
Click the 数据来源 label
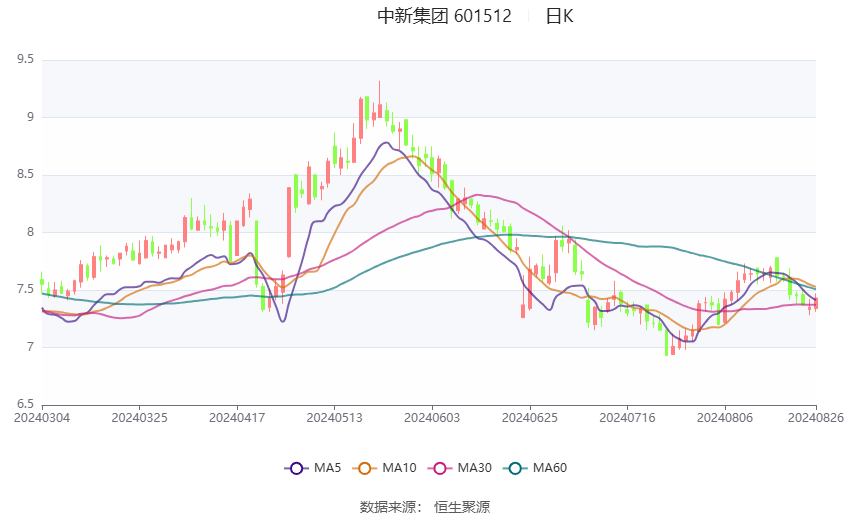point(388,507)
